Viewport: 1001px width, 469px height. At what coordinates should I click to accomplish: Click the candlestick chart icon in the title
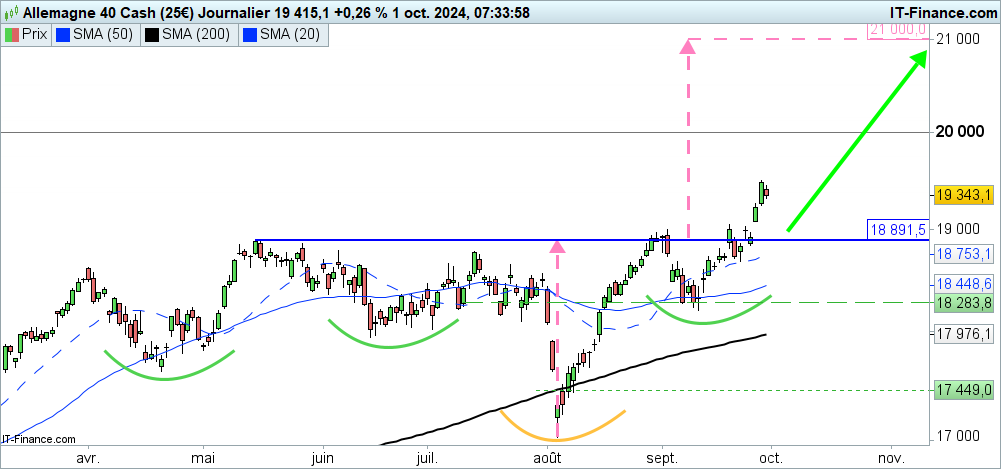coord(11,12)
